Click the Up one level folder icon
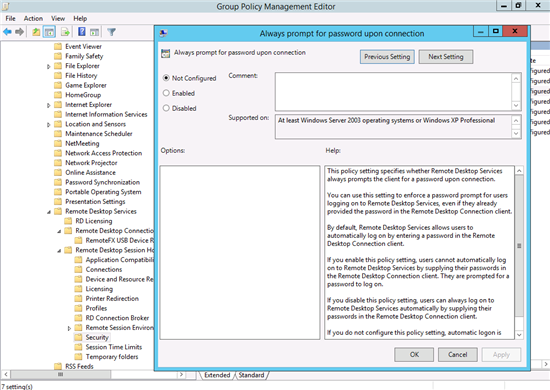 point(36,32)
